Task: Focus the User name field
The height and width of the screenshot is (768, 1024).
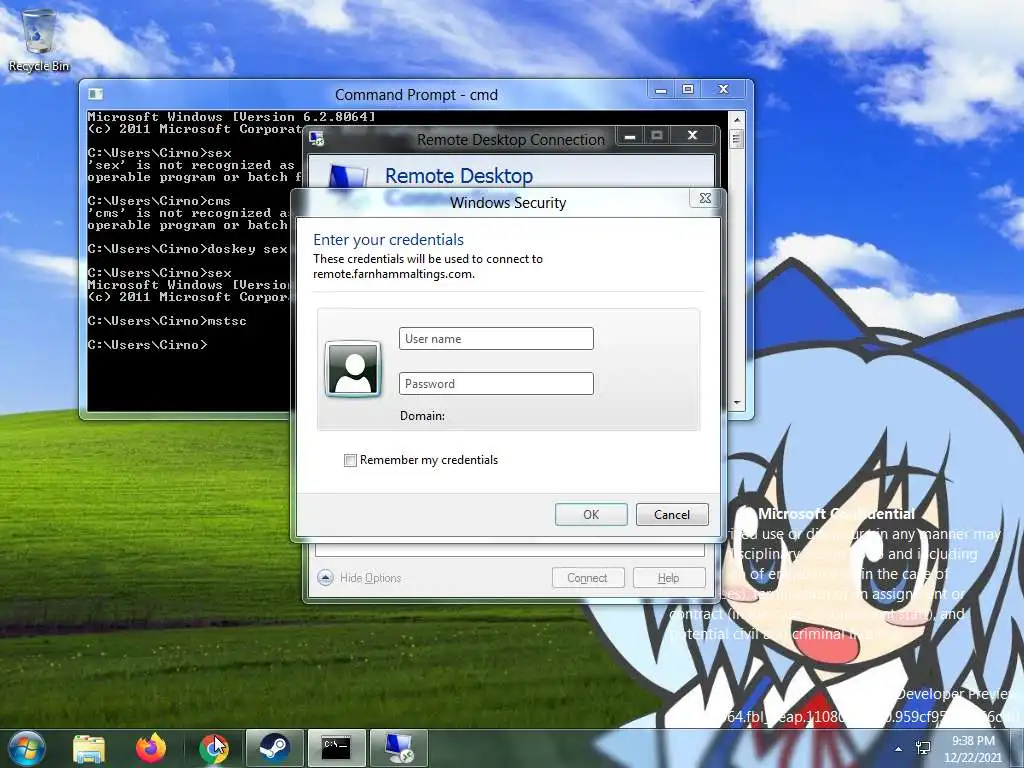Action: [496, 338]
